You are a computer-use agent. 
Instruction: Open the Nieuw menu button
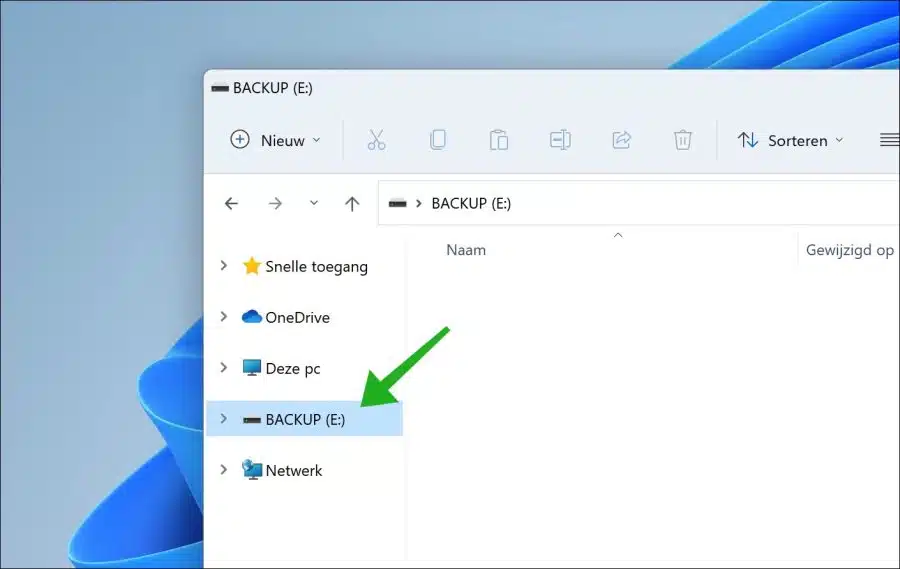276,140
